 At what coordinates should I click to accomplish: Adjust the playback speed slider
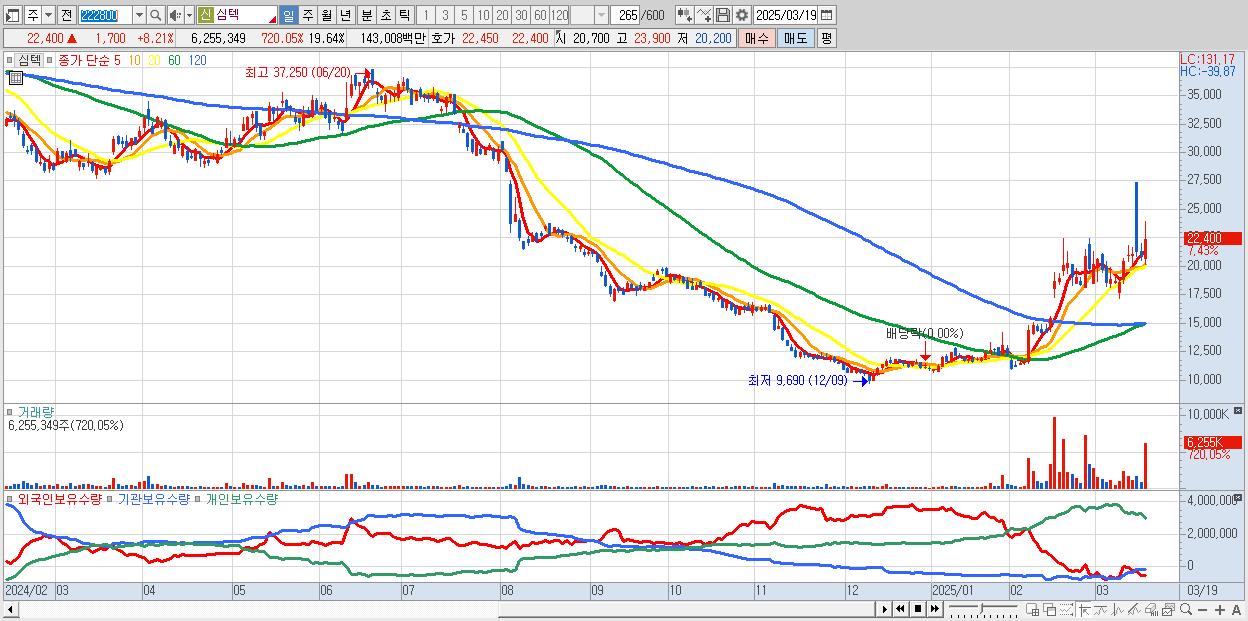click(983, 609)
